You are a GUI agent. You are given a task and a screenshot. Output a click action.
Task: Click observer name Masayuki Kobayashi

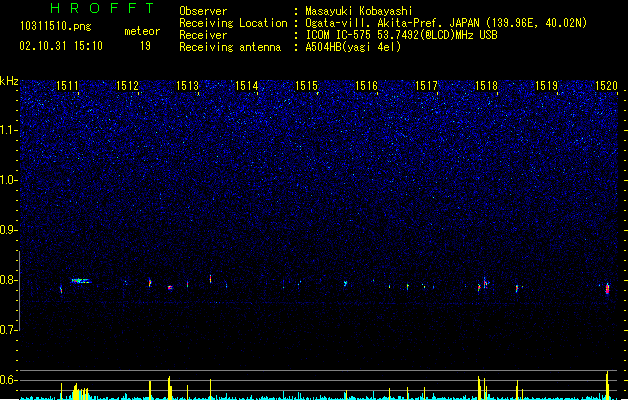pos(358,11)
